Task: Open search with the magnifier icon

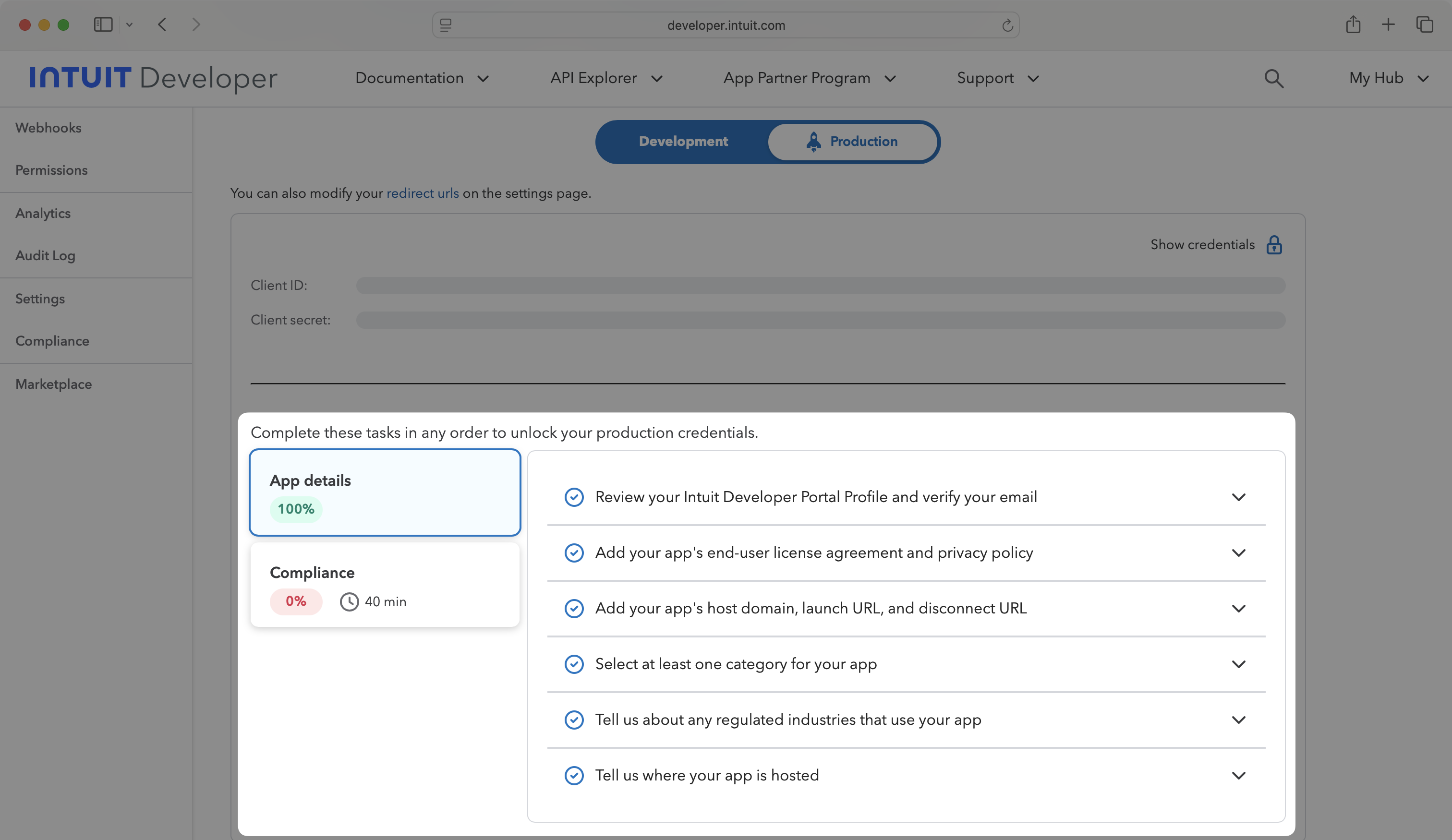Action: 1274,79
